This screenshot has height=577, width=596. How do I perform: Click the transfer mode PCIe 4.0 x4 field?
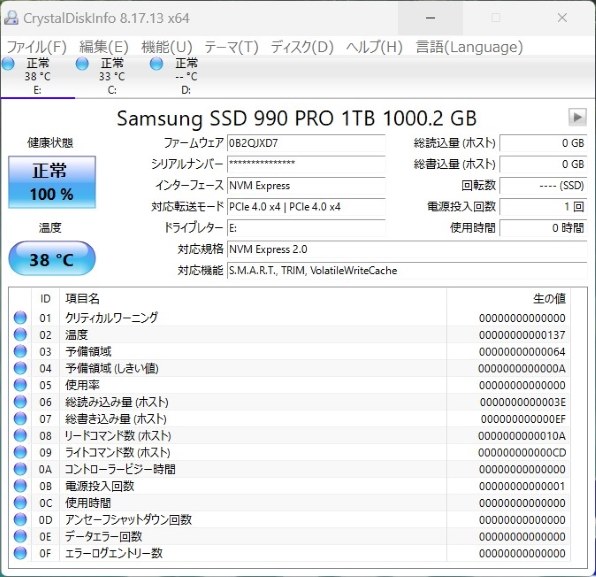click(x=306, y=207)
